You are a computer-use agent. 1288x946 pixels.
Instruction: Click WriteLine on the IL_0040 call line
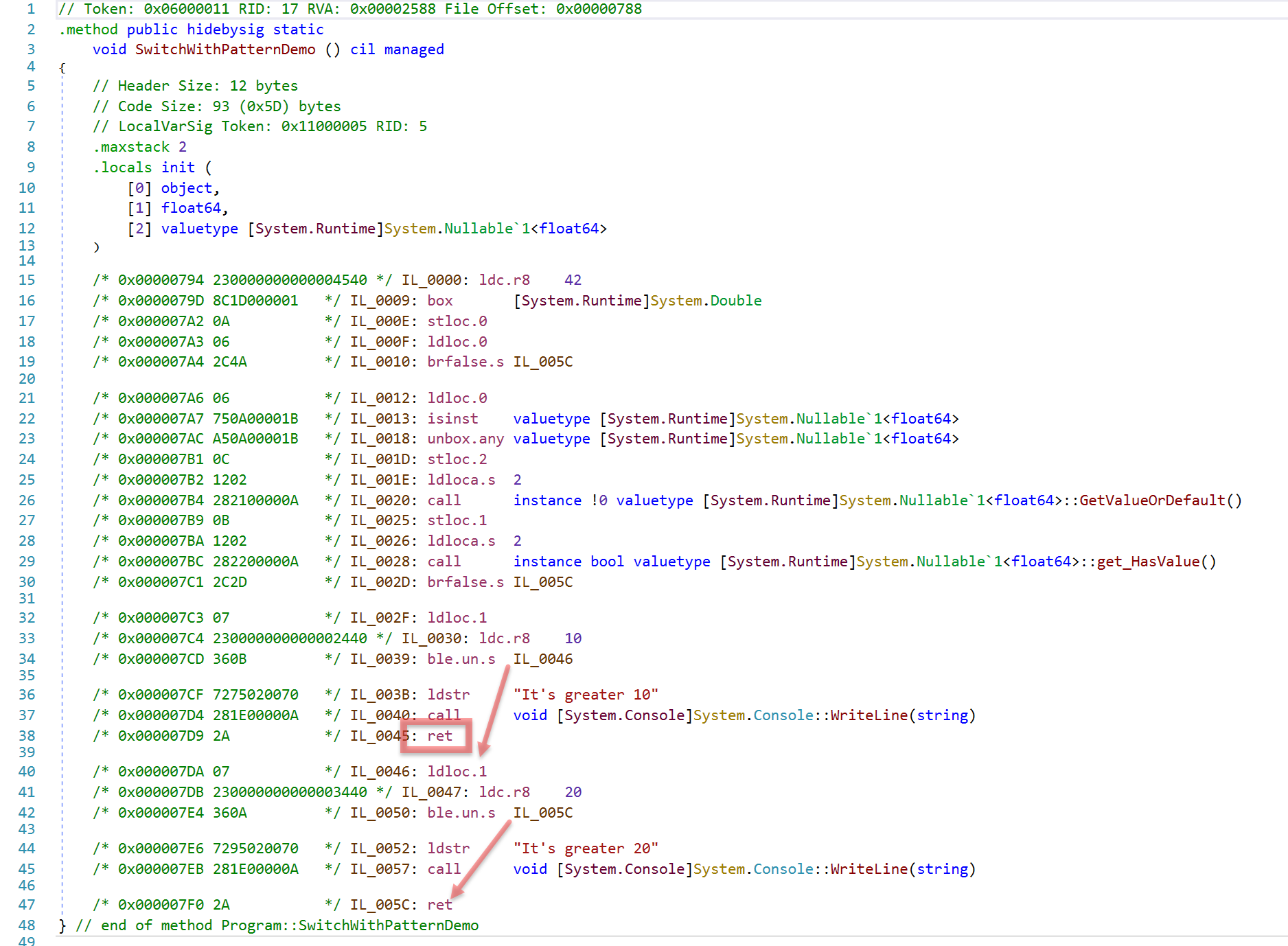click(869, 715)
